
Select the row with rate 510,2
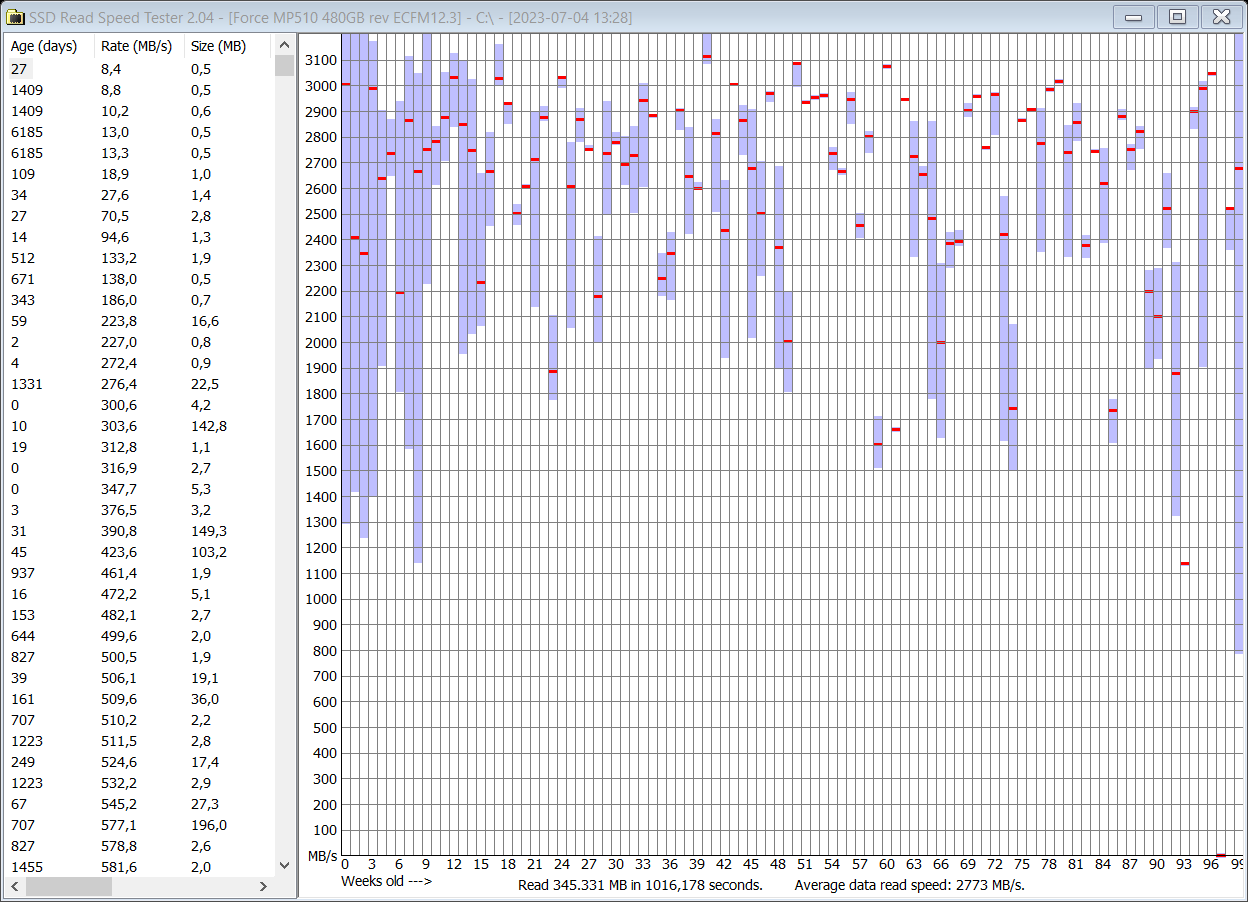tap(139, 720)
